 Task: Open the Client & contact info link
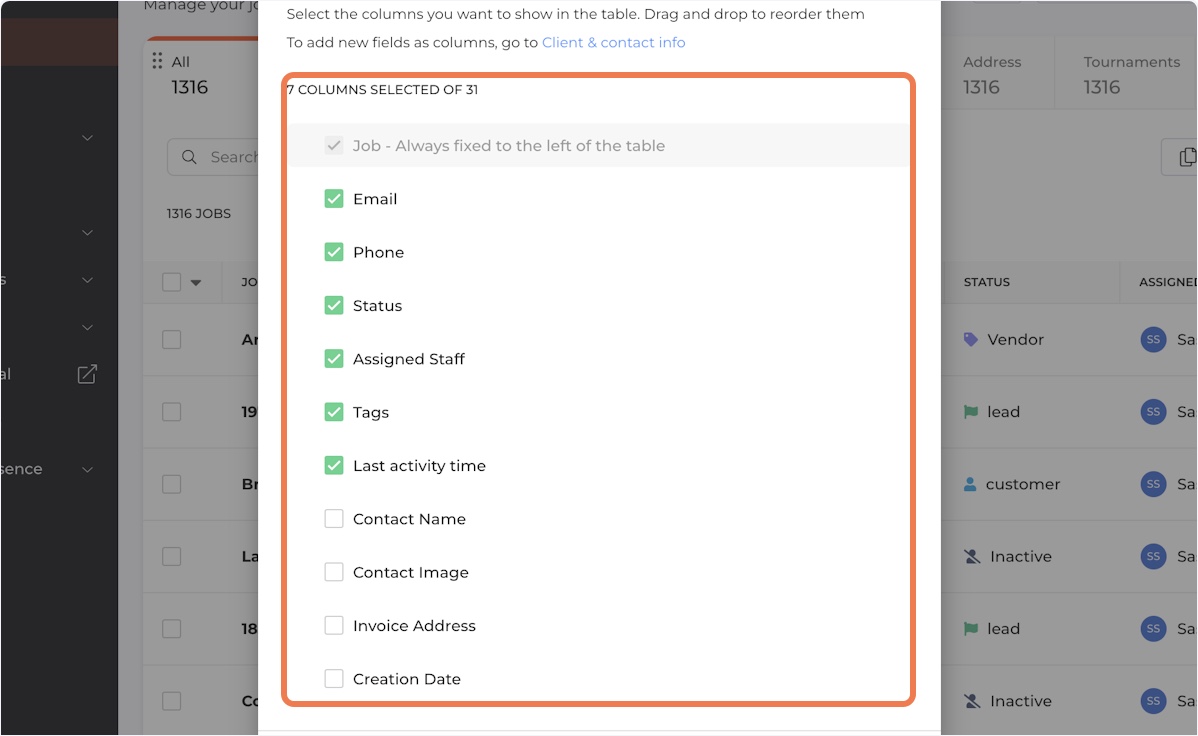pos(614,43)
